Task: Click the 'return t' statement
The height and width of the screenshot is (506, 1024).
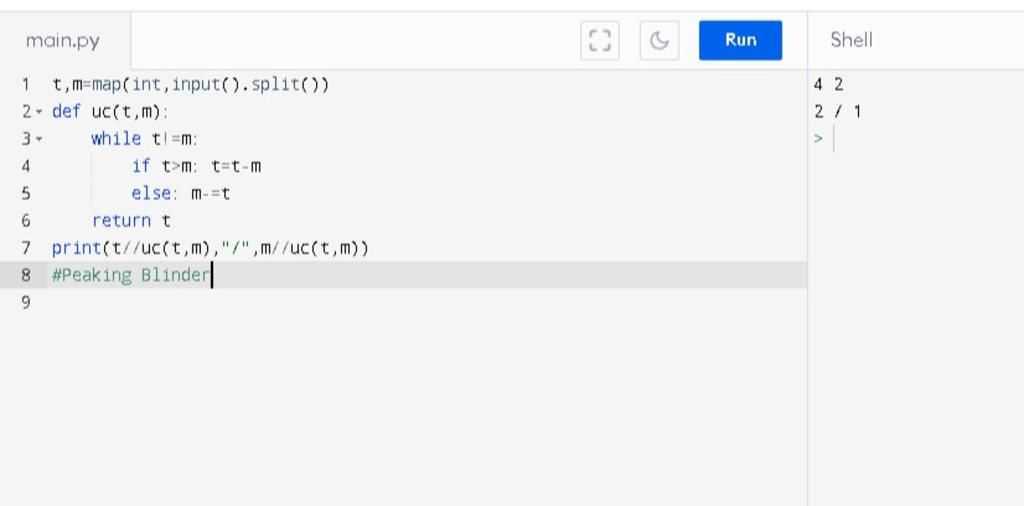Action: (x=131, y=221)
